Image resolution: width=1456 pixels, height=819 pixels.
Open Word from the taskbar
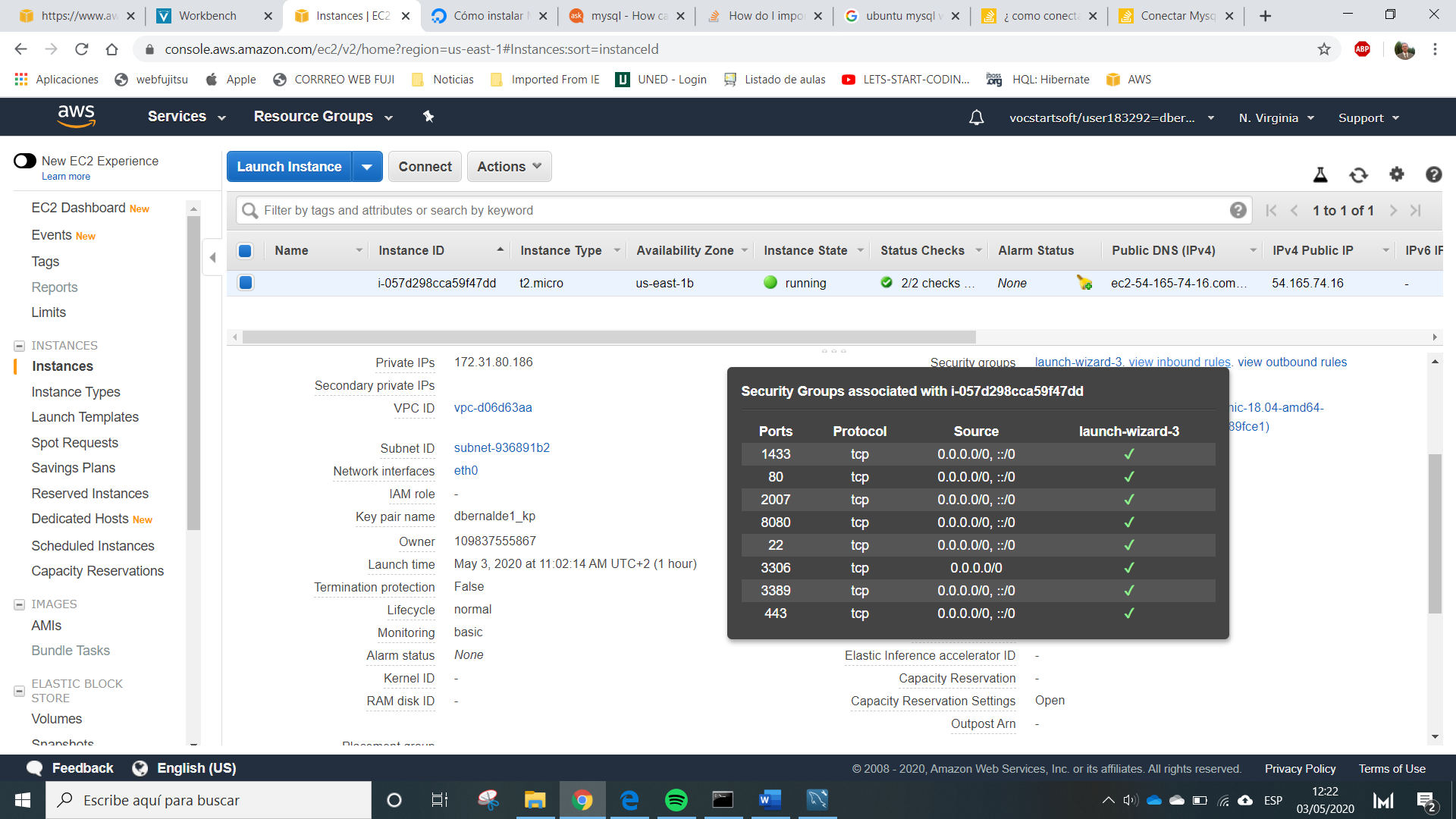[x=770, y=800]
